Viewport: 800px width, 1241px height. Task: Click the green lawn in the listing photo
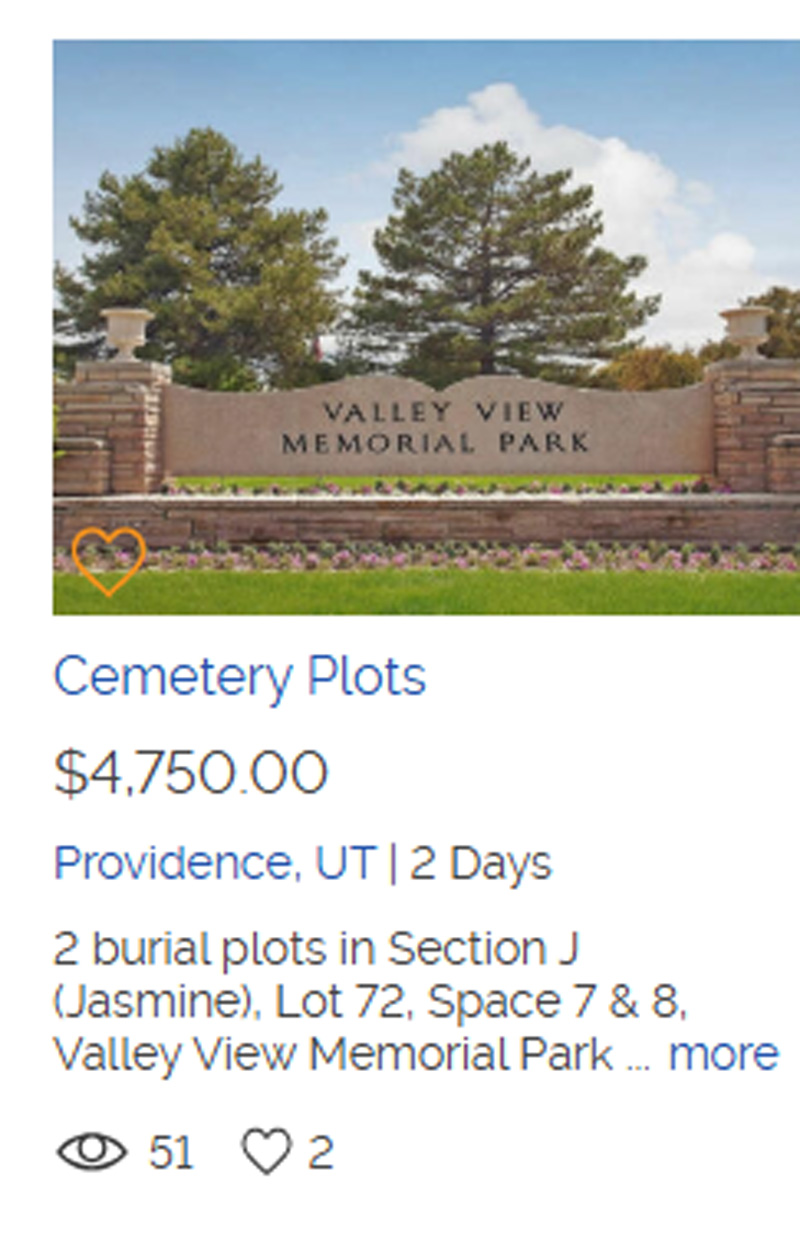430,593
